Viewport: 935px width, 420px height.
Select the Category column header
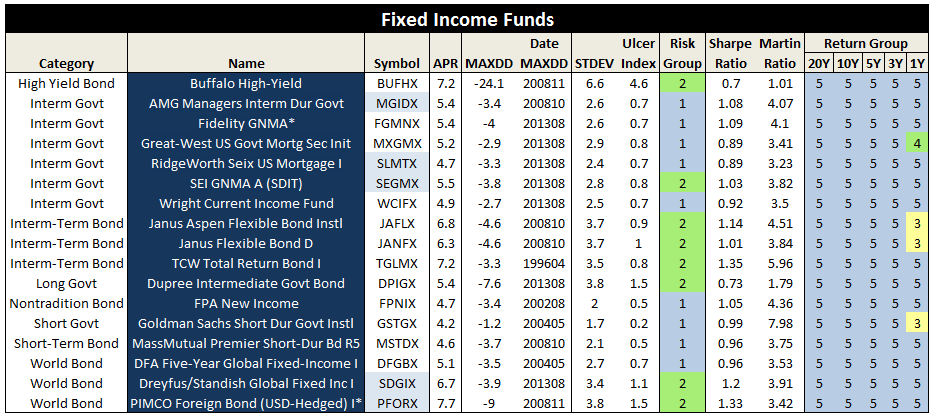(67, 63)
